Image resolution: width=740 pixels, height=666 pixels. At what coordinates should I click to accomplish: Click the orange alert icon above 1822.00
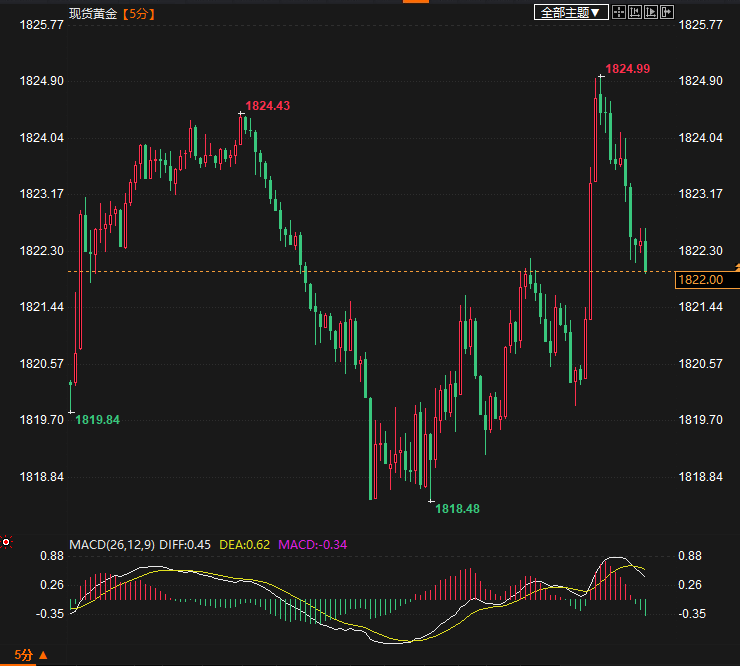[x=736, y=266]
